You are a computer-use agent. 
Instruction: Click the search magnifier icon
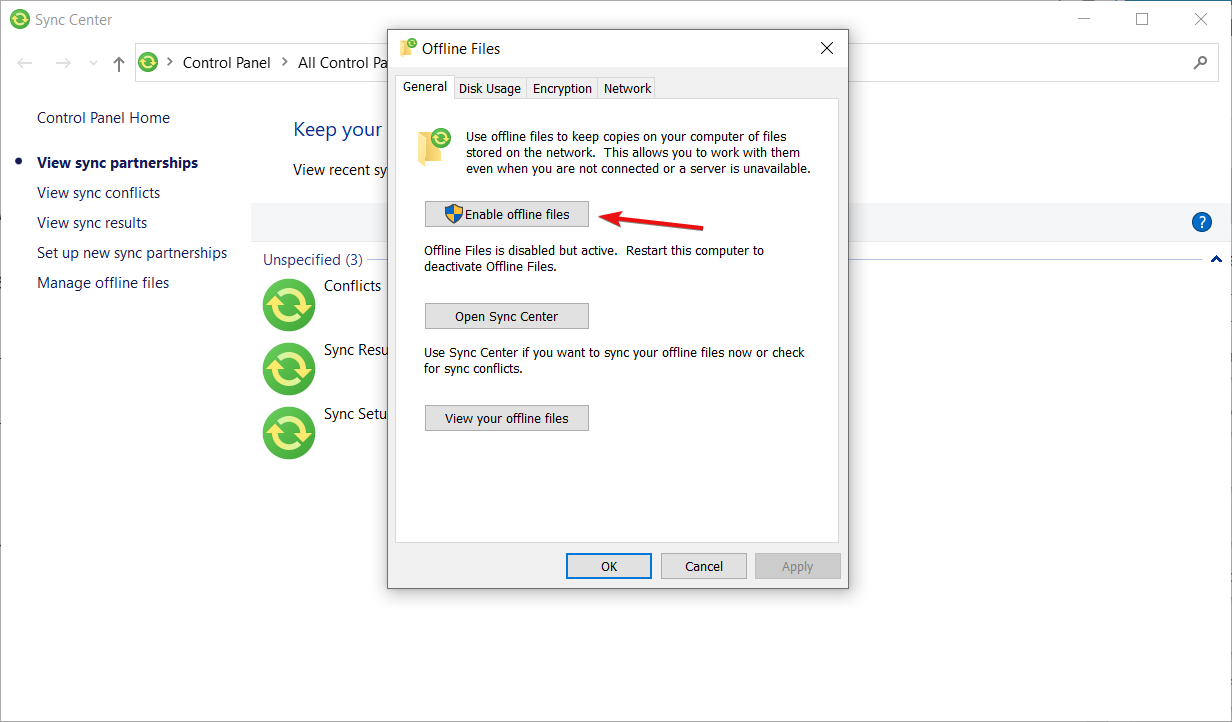(1201, 62)
